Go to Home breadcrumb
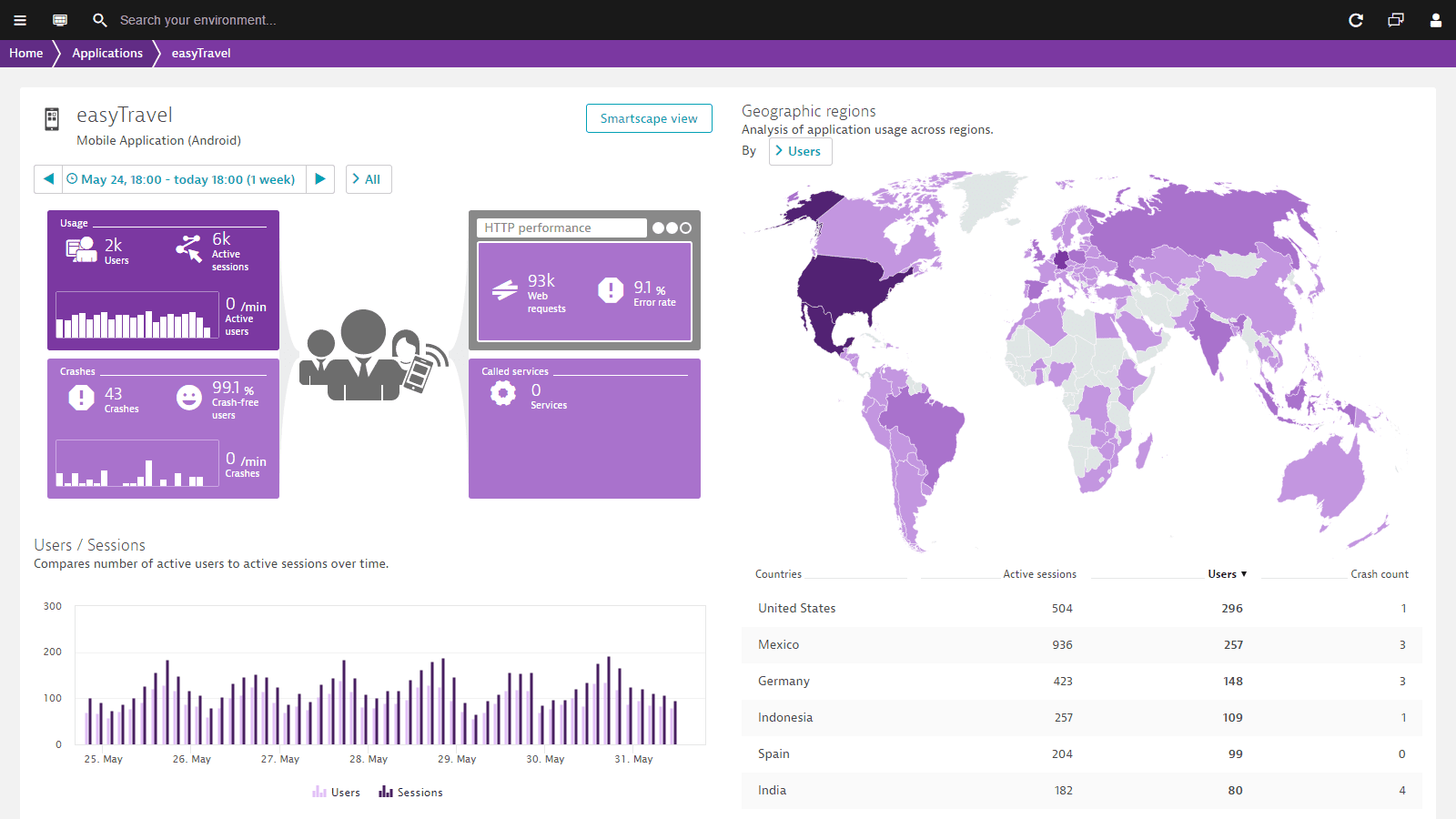 pos(26,53)
